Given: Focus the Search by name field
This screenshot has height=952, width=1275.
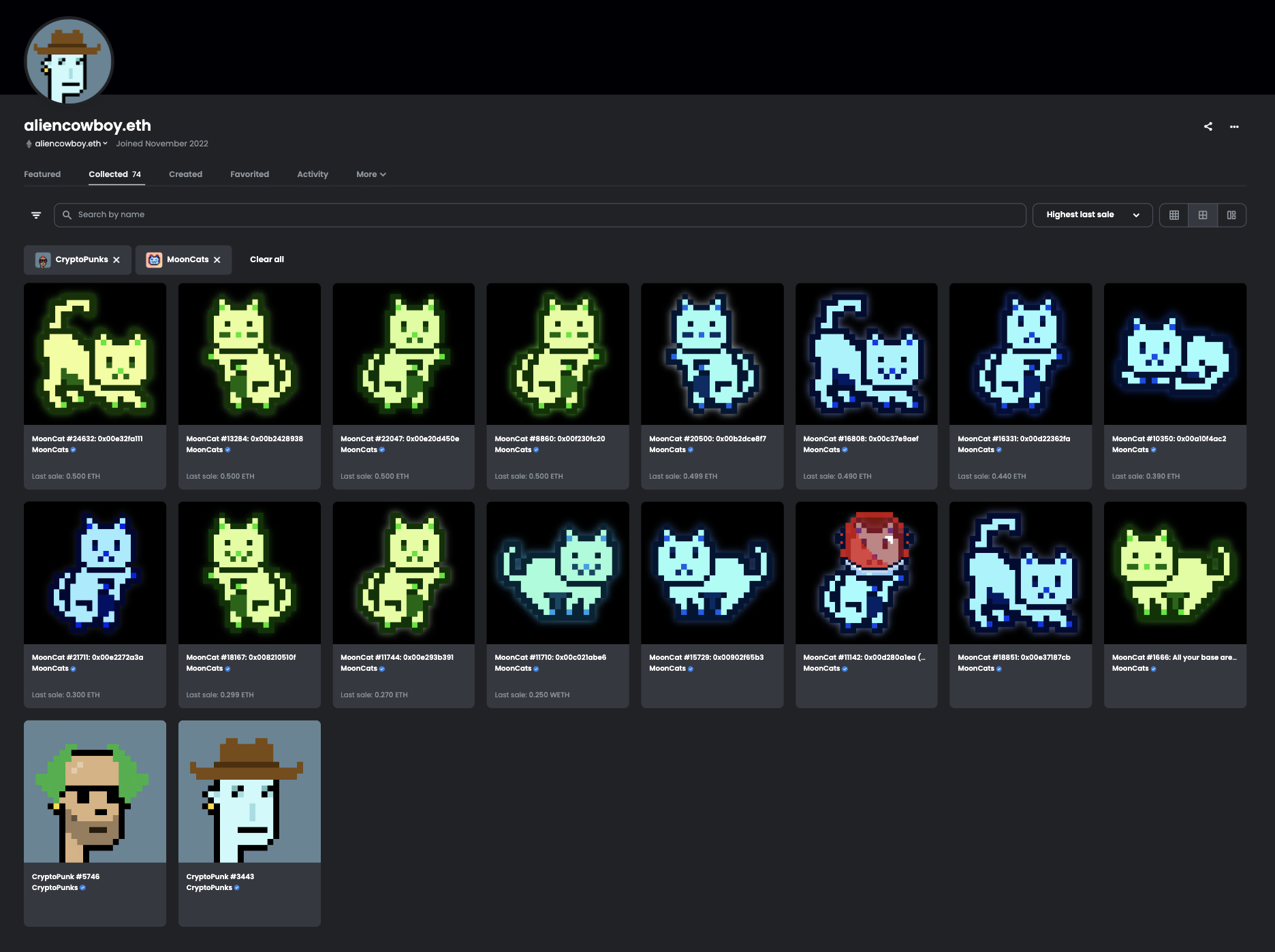Looking at the screenshot, I should [x=540, y=215].
